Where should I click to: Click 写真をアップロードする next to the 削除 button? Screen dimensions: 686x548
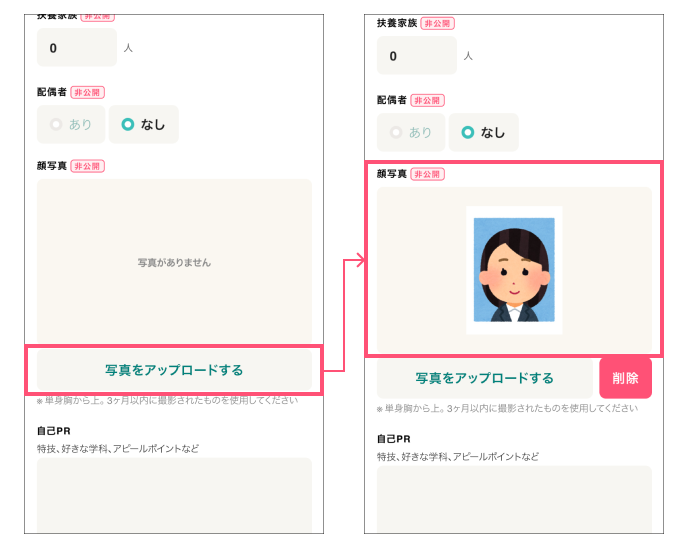point(484,378)
